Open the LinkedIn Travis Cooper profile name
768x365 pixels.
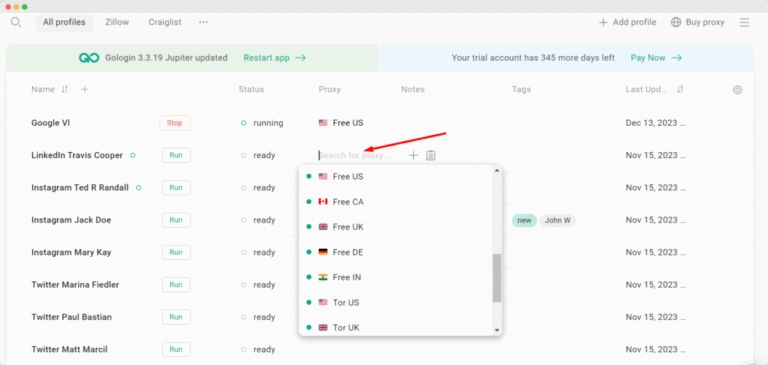click(x=77, y=155)
